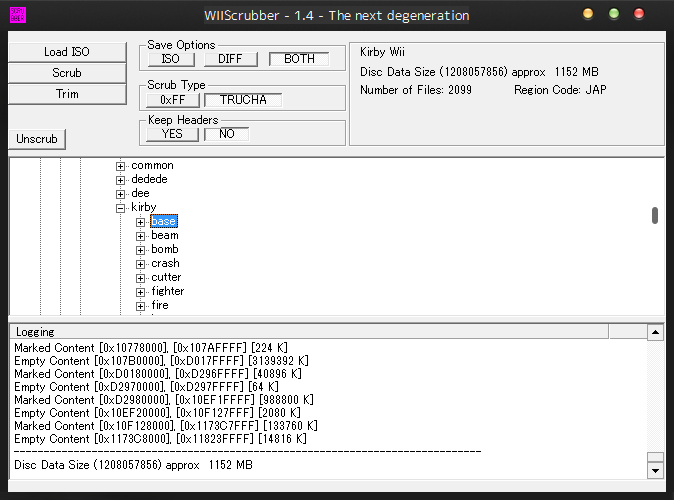This screenshot has height=500, width=674.
Task: Select the fire tree item
Action: point(160,305)
